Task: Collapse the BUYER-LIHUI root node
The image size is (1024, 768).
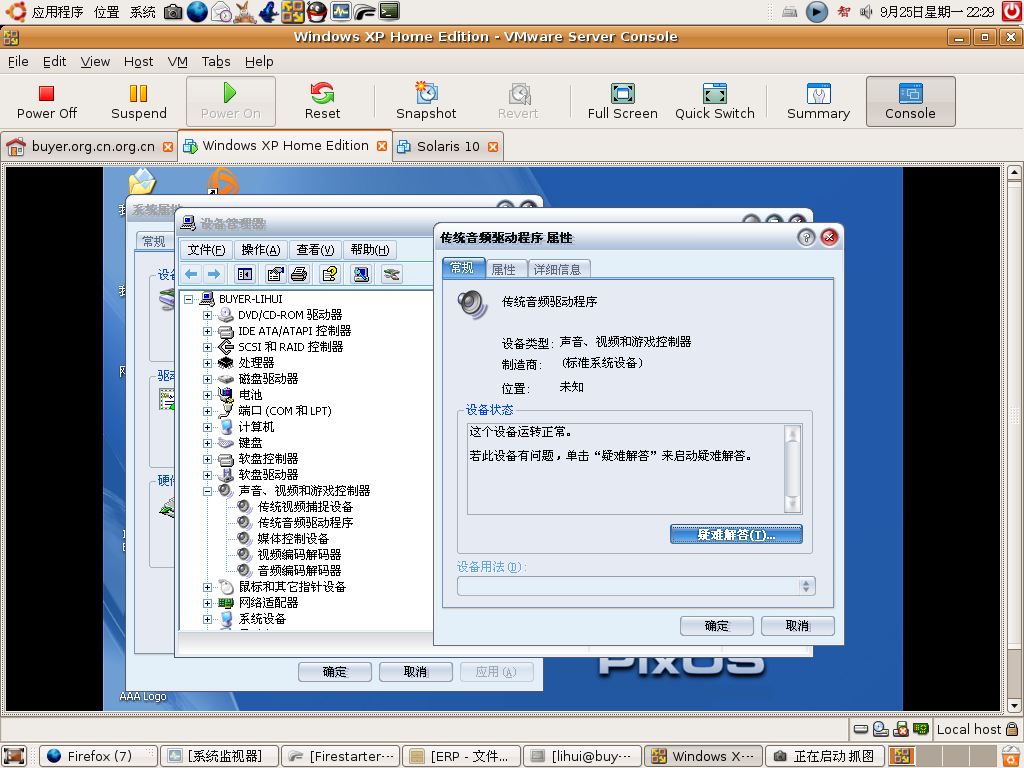Action: tap(188, 299)
